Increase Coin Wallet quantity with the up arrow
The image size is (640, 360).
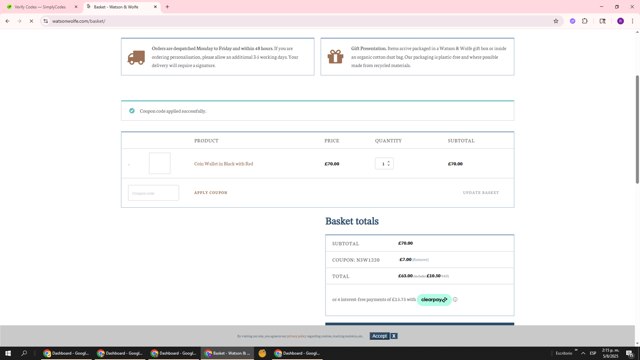click(389, 162)
